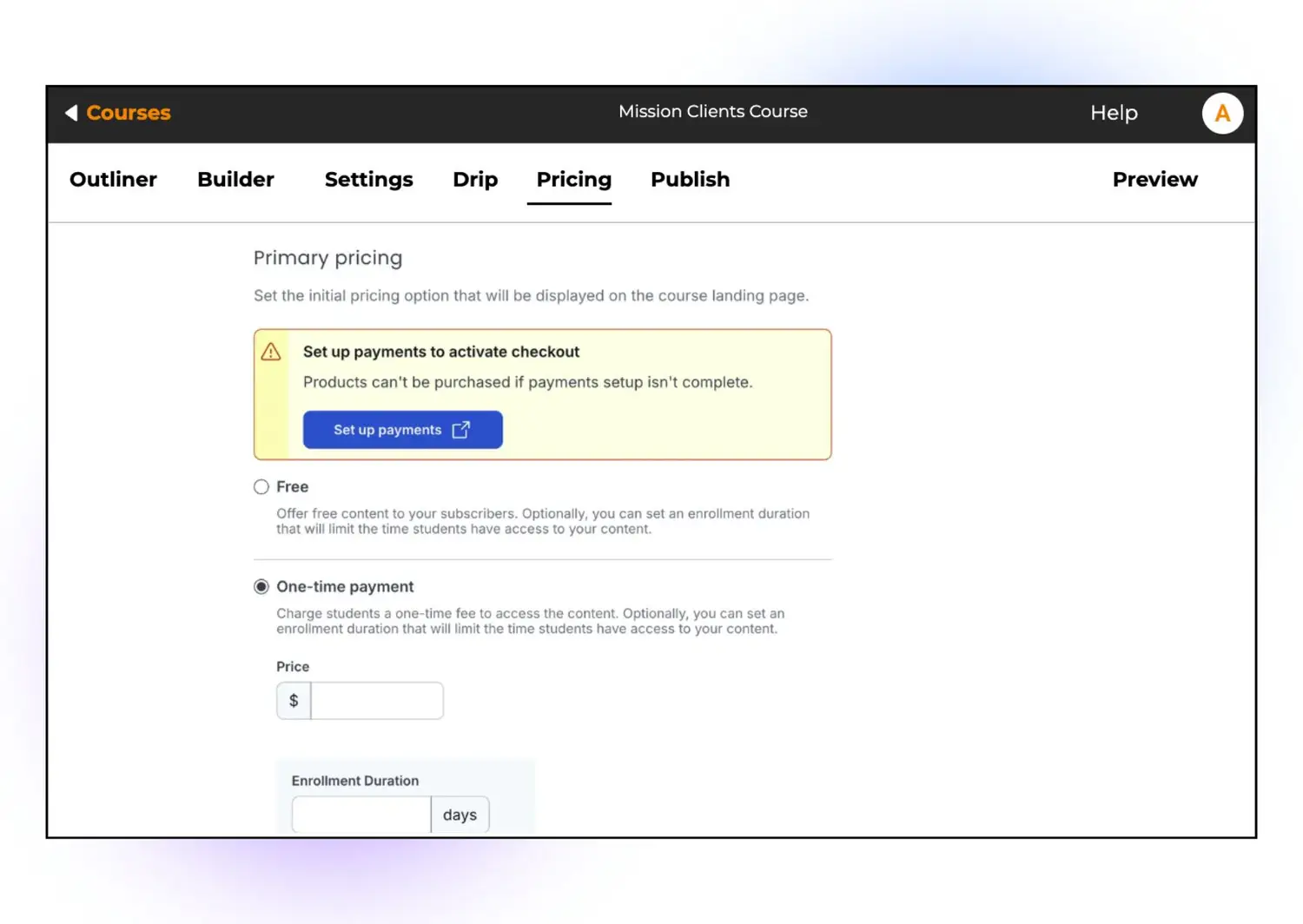Click the Set up payments button

402,430
